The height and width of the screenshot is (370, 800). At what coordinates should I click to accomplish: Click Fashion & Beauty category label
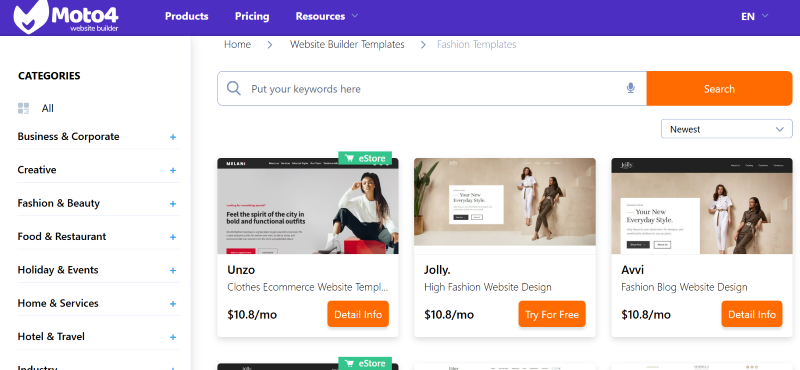(59, 203)
